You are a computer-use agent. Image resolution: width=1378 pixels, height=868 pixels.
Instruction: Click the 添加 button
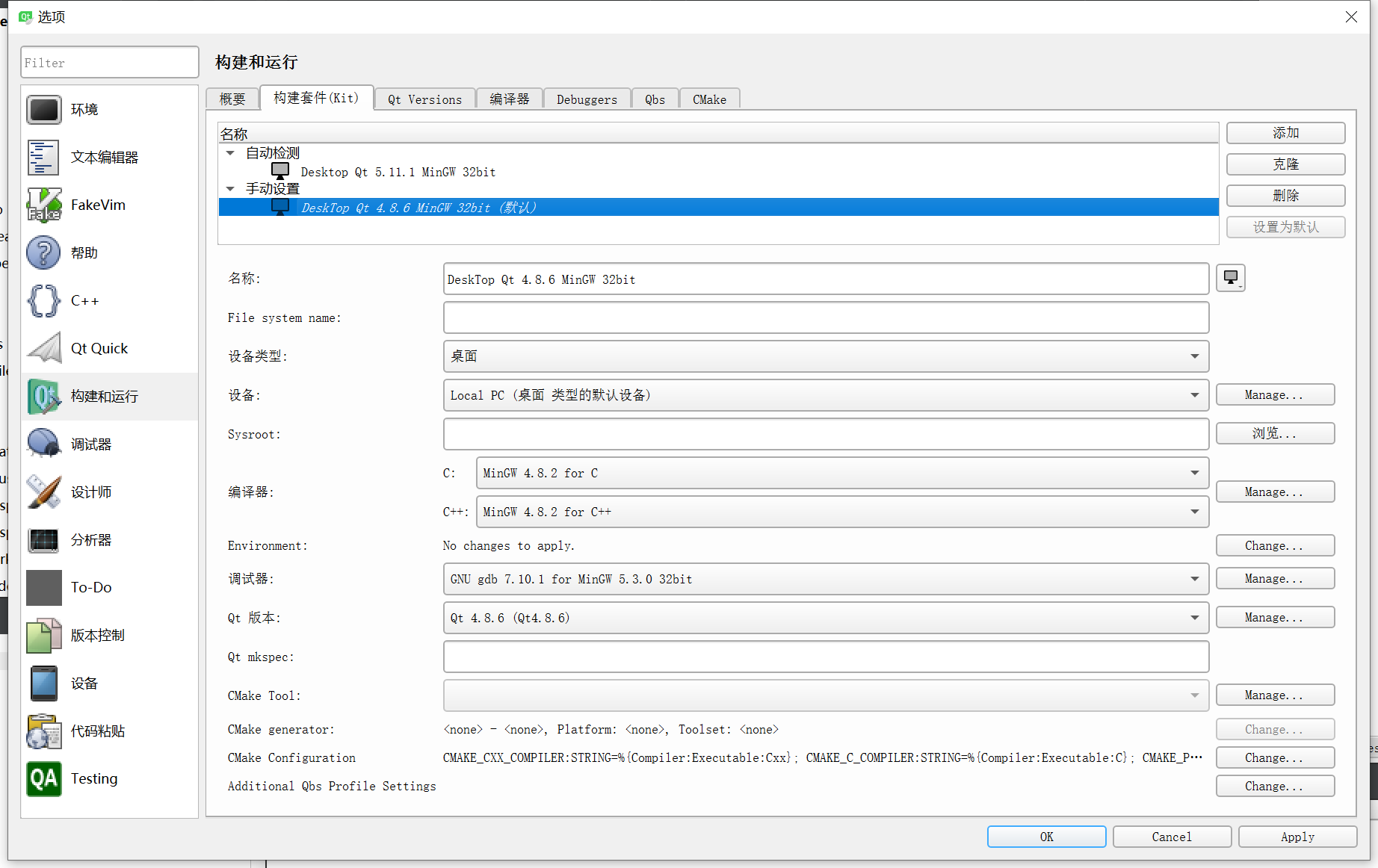point(1285,133)
